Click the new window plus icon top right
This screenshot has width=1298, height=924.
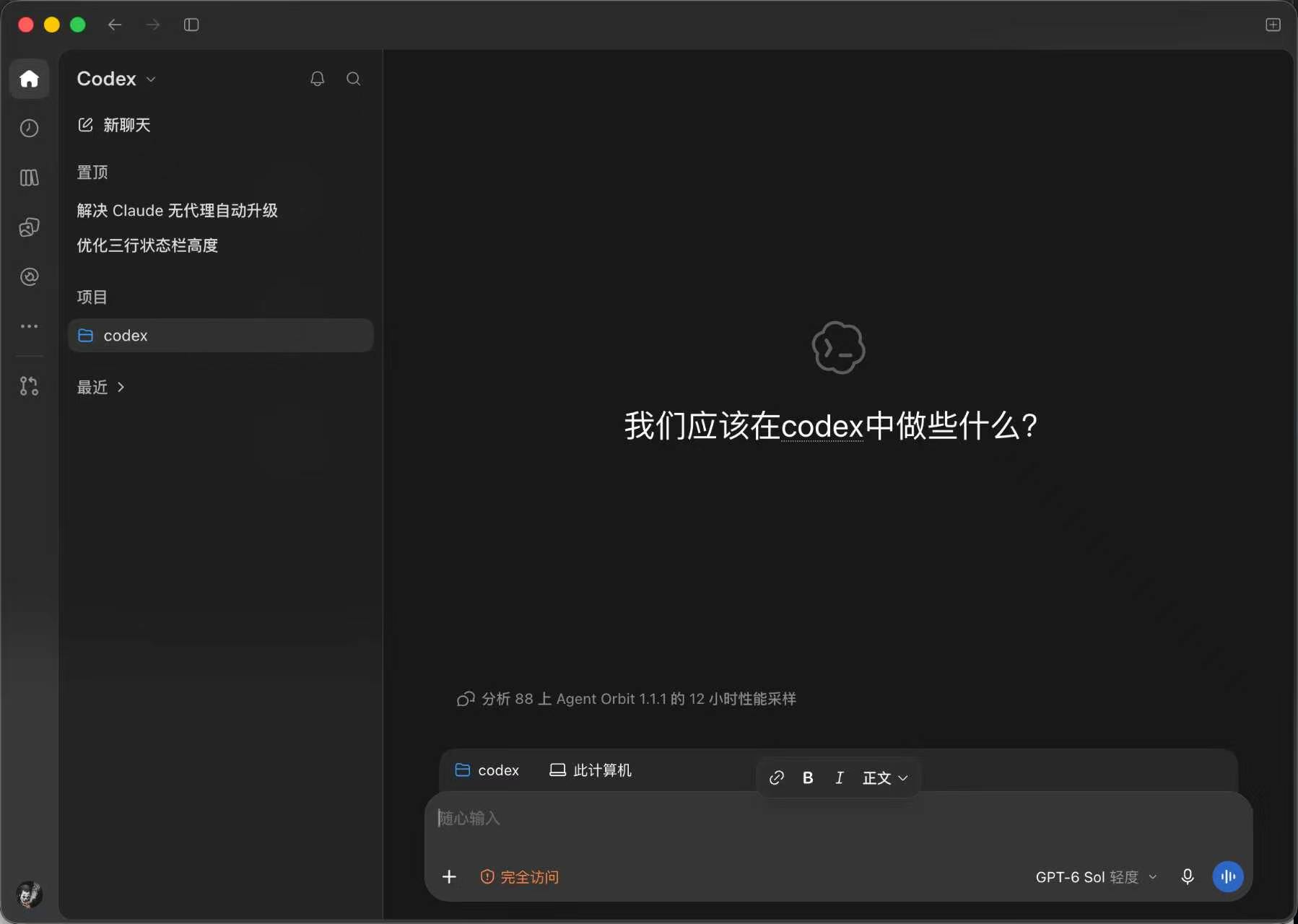1273,25
